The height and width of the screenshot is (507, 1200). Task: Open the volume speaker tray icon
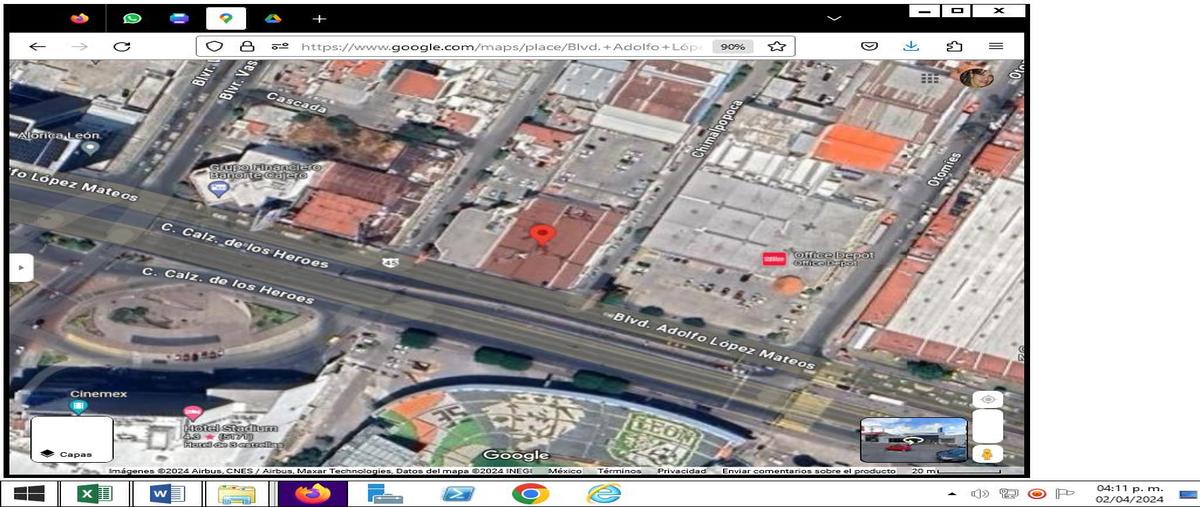point(980,493)
